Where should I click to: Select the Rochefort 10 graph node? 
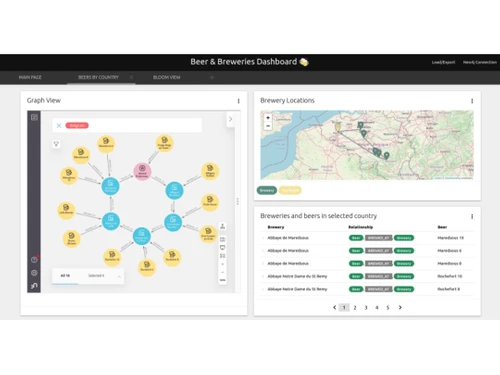pos(112,257)
